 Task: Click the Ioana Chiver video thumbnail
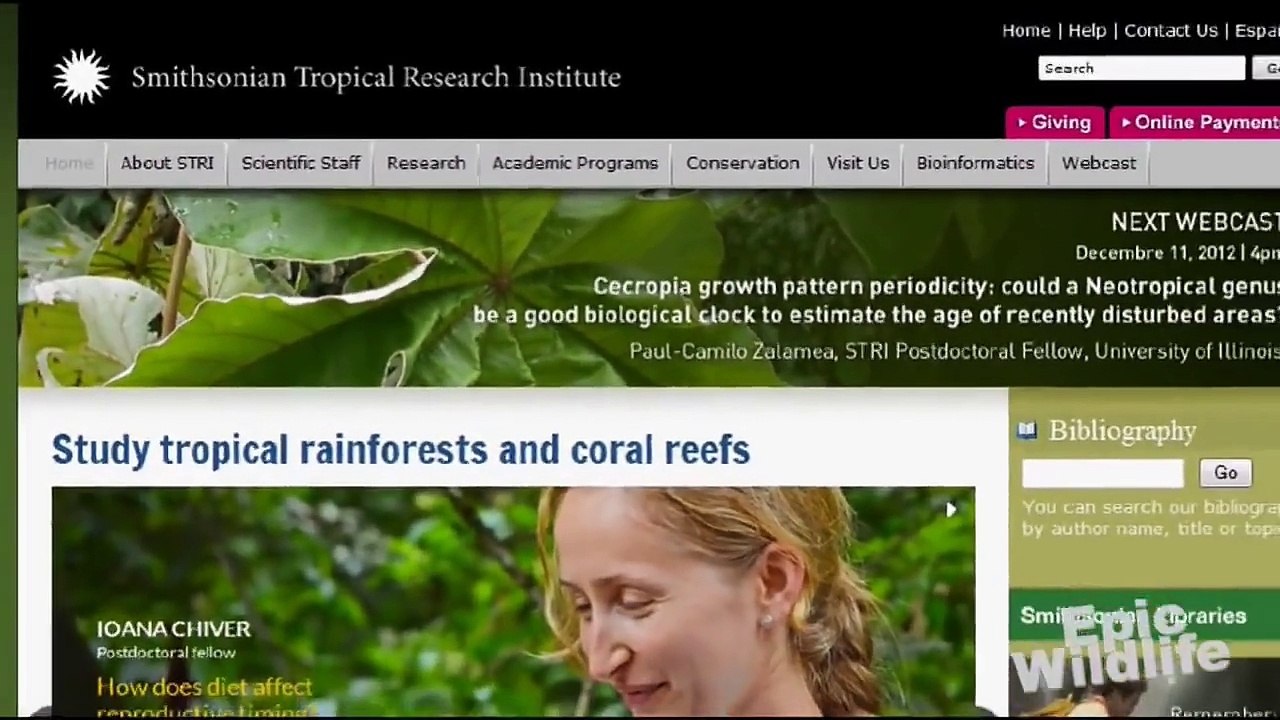pyautogui.click(x=513, y=600)
